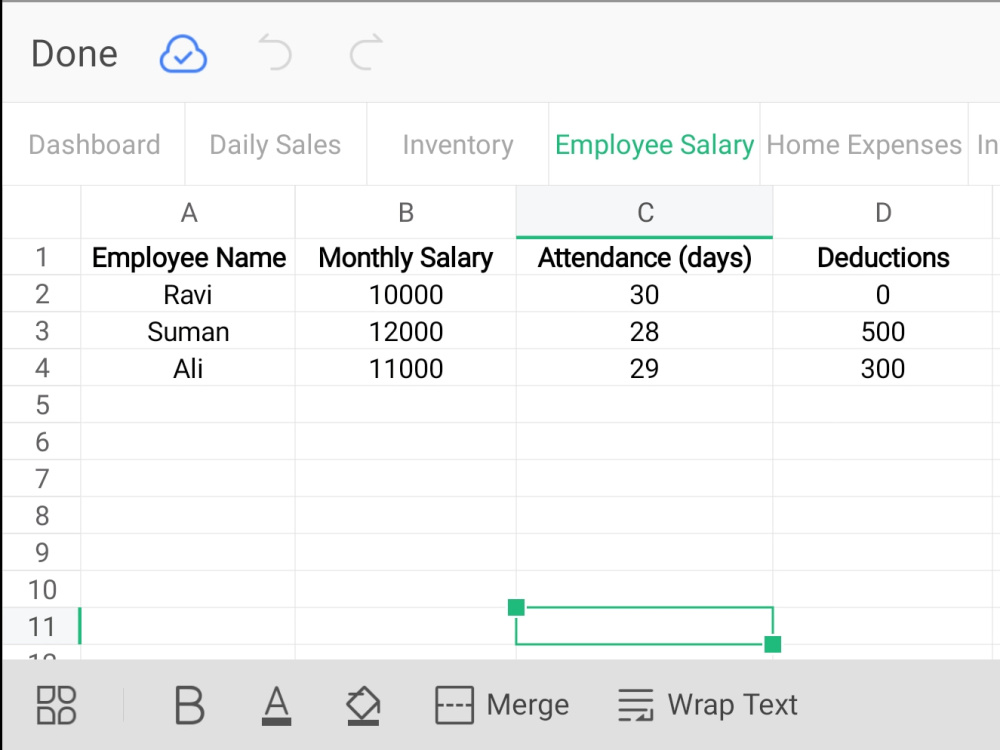
Task: Select the 'Monthly Salary' header cell
Action: point(406,257)
